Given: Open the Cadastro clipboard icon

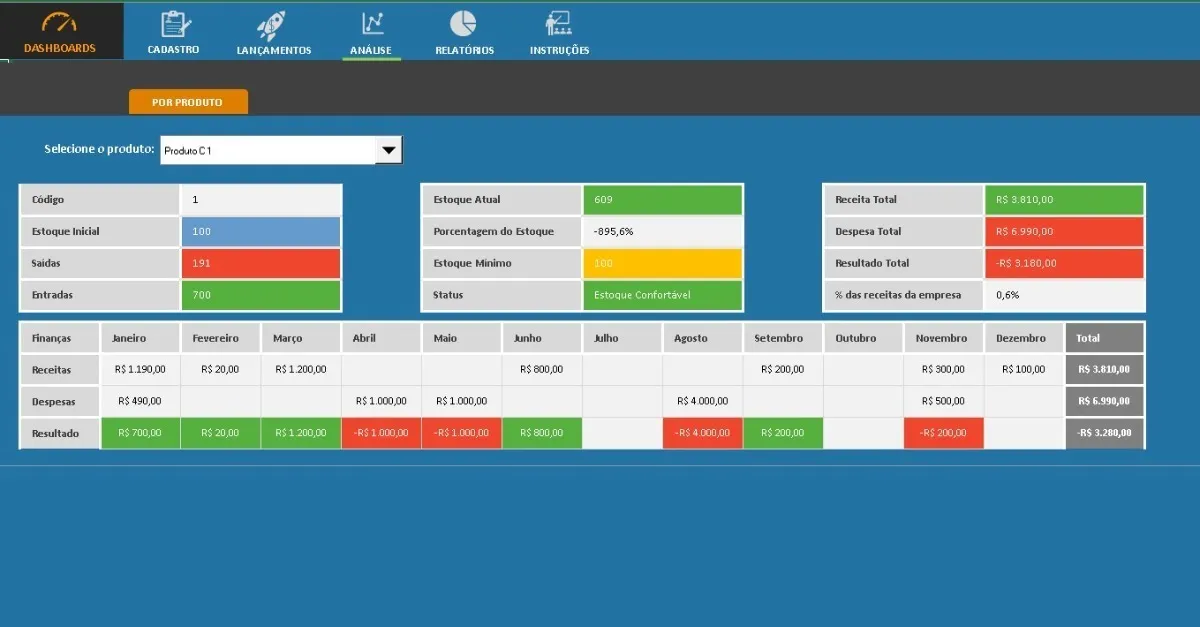Looking at the screenshot, I should point(174,23).
